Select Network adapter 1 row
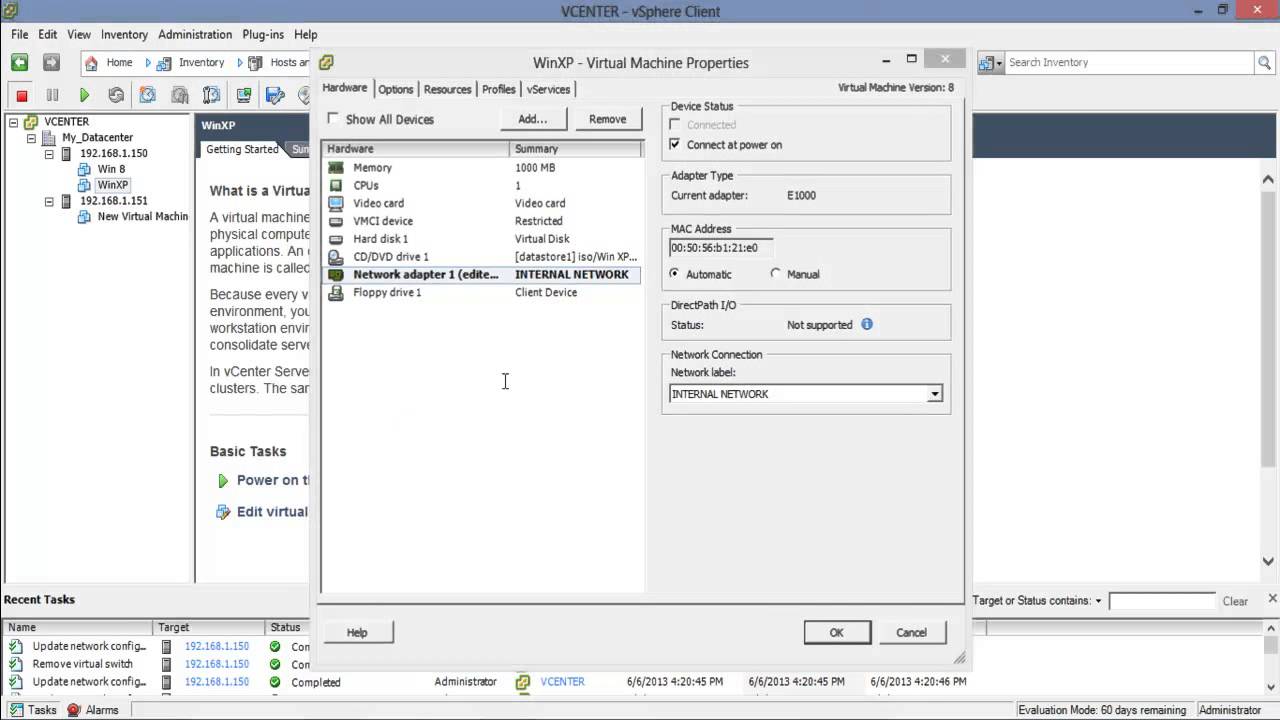 pyautogui.click(x=481, y=274)
